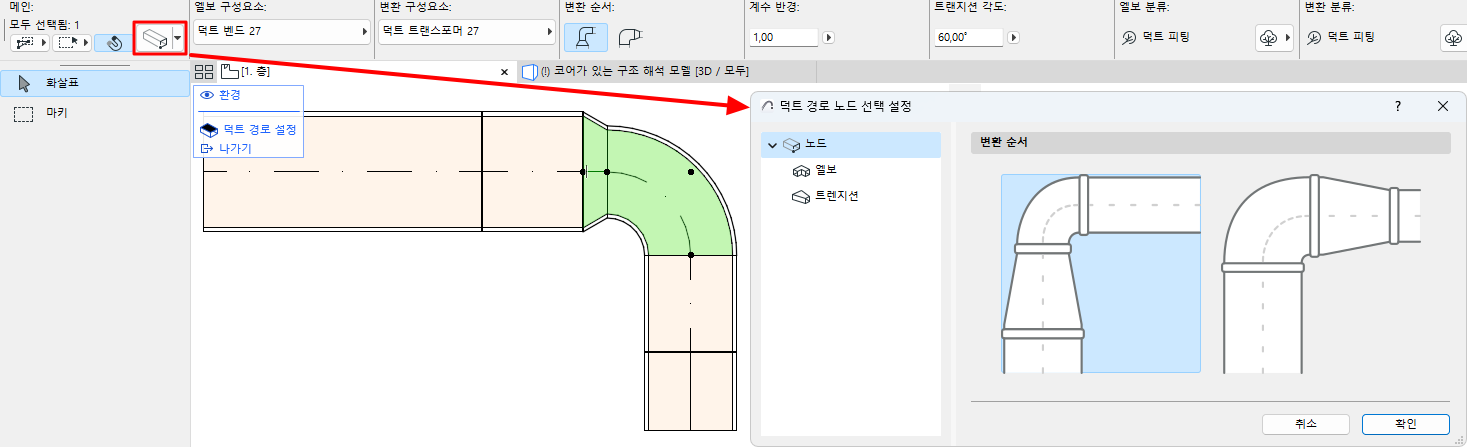Click 엘보 분류 덕트 피팅 classification icon
The width and height of the screenshot is (1467, 447).
point(1128,37)
